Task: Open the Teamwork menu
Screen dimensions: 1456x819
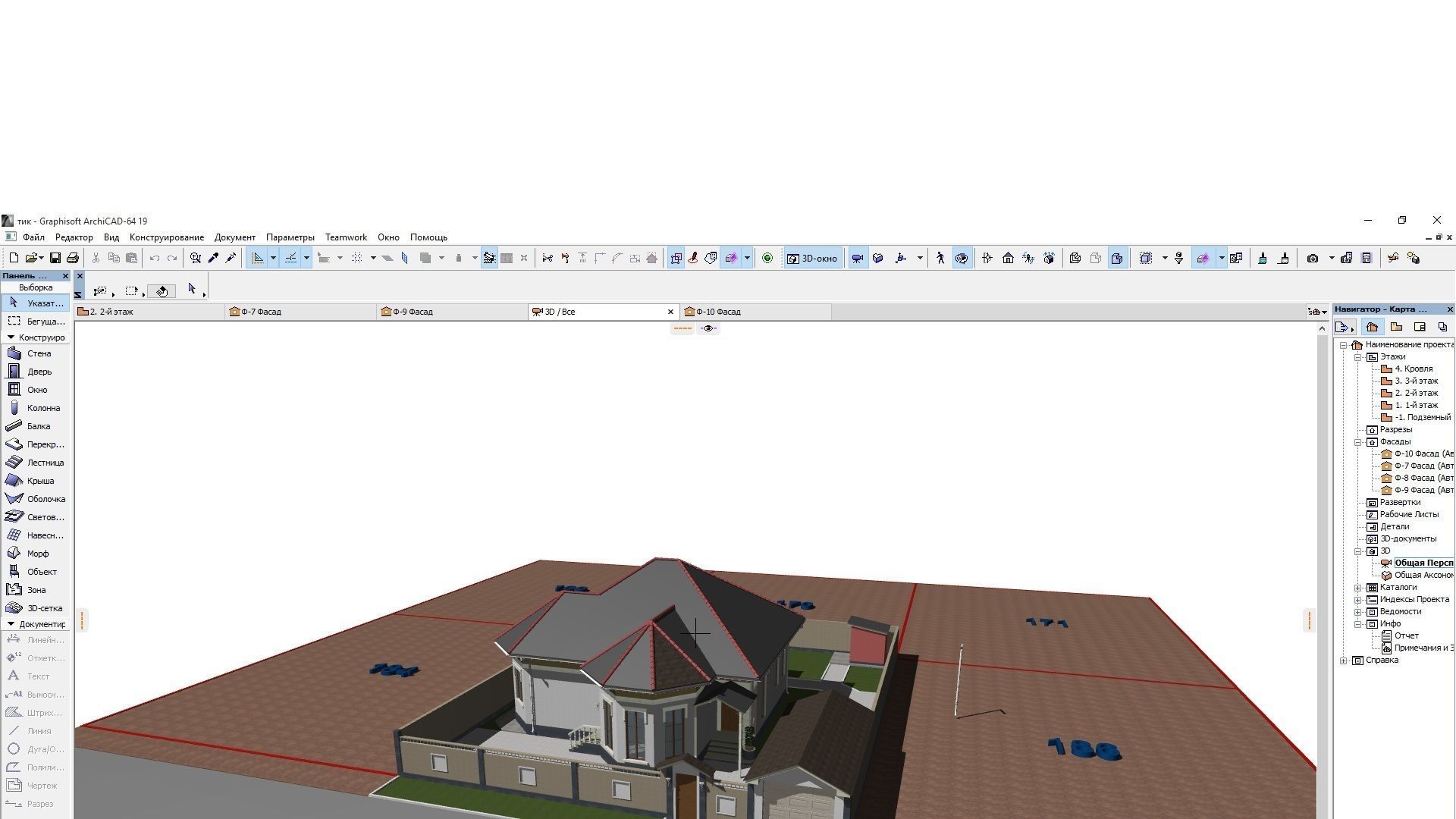Action: tap(346, 237)
